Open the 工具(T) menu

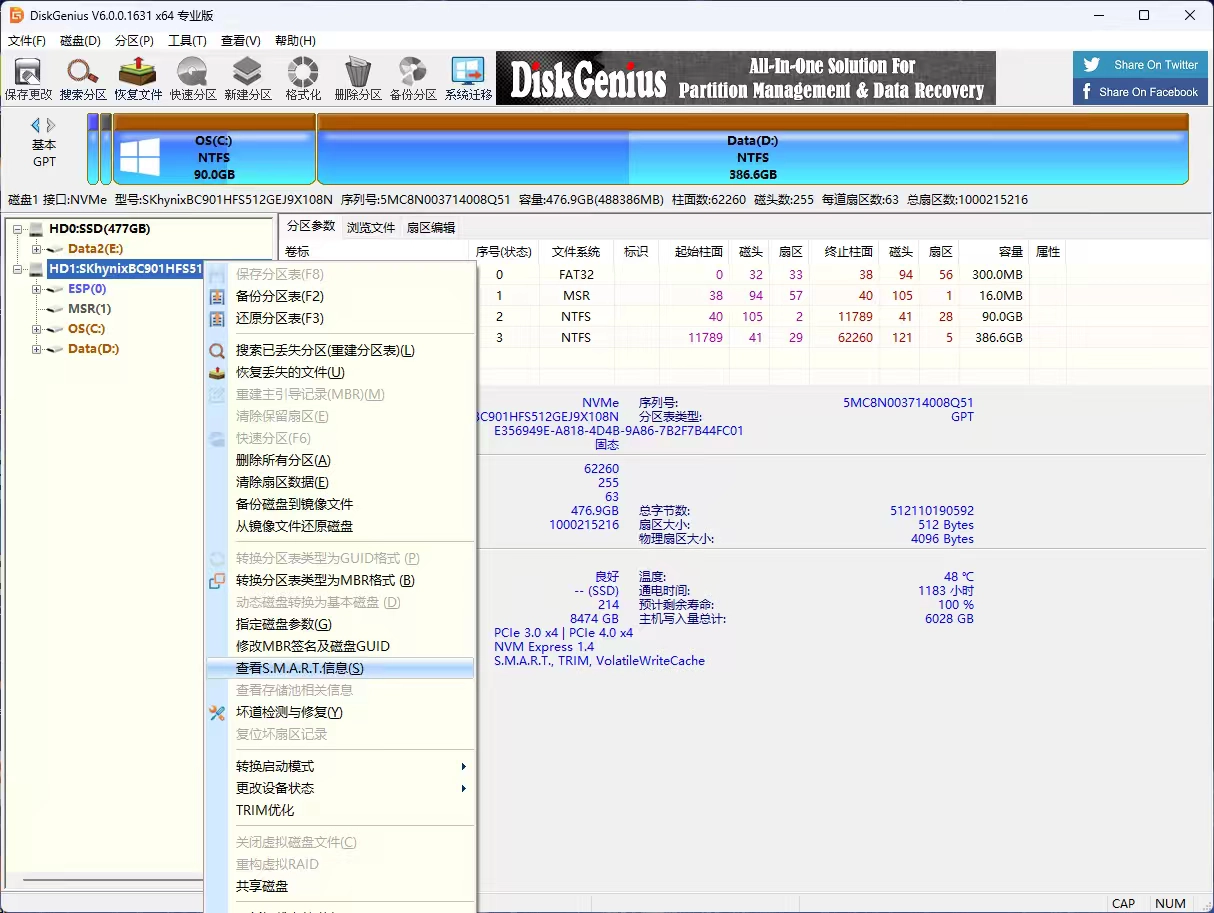click(x=185, y=40)
